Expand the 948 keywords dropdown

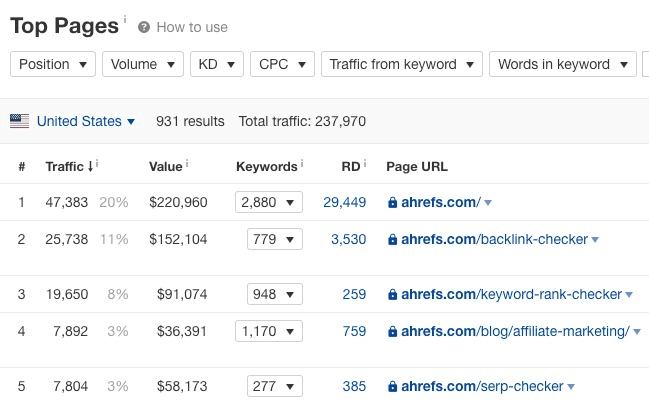275,294
